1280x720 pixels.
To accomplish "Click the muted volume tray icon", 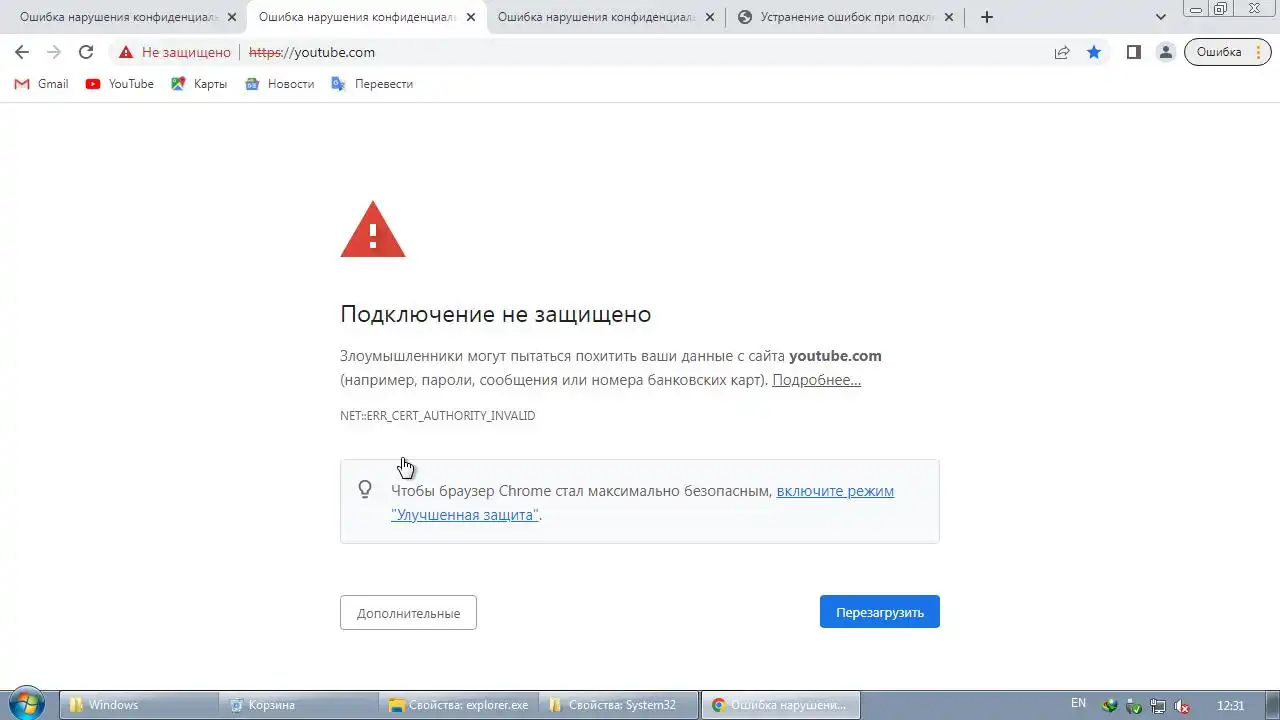I will [x=1182, y=705].
